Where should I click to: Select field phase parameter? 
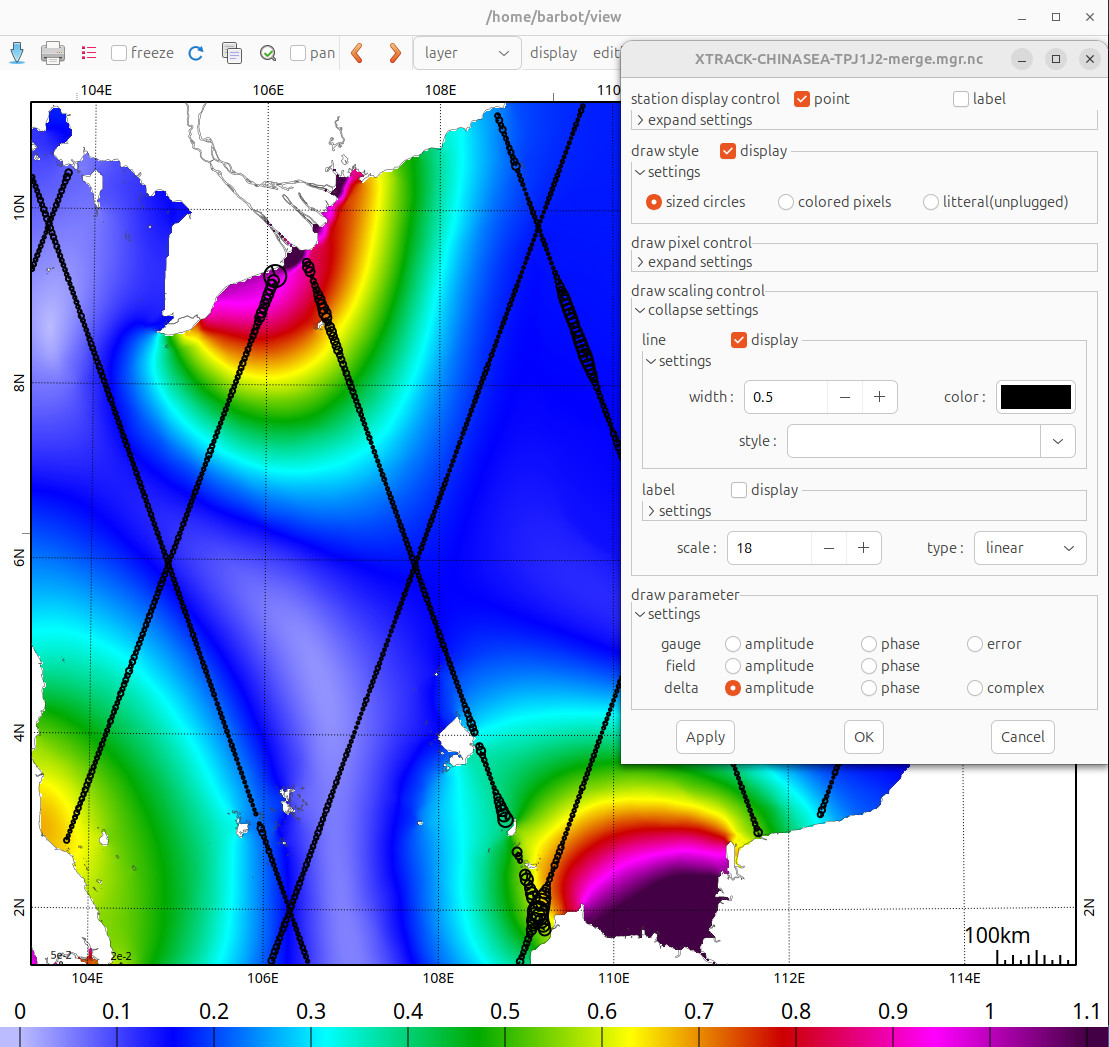coord(869,666)
